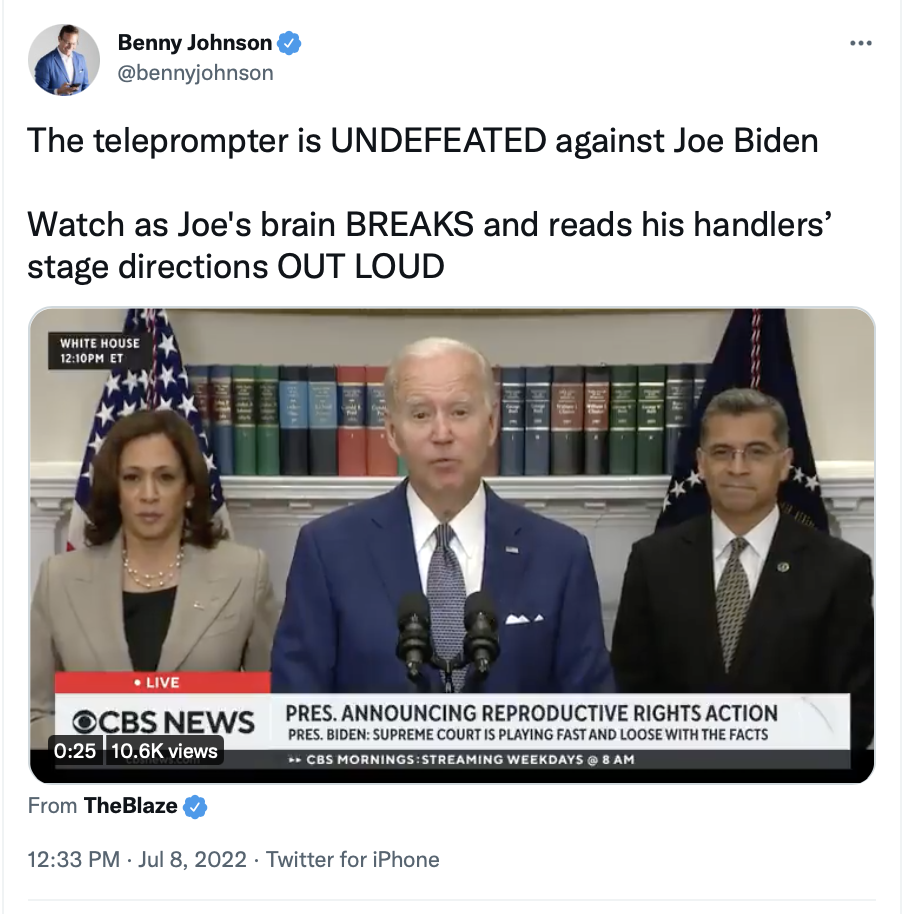The height and width of the screenshot is (914, 910).
Task: Click the verified badge next to TheBlaze
Action: click(x=195, y=807)
